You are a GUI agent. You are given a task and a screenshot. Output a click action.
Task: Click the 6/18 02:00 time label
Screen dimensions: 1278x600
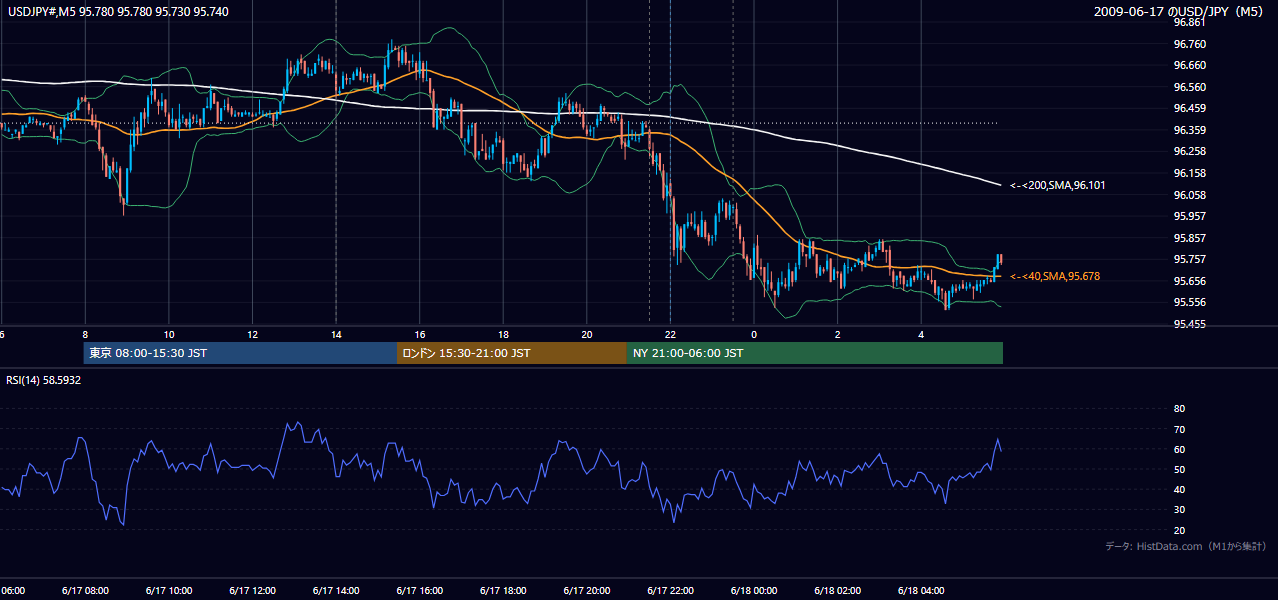point(837,591)
